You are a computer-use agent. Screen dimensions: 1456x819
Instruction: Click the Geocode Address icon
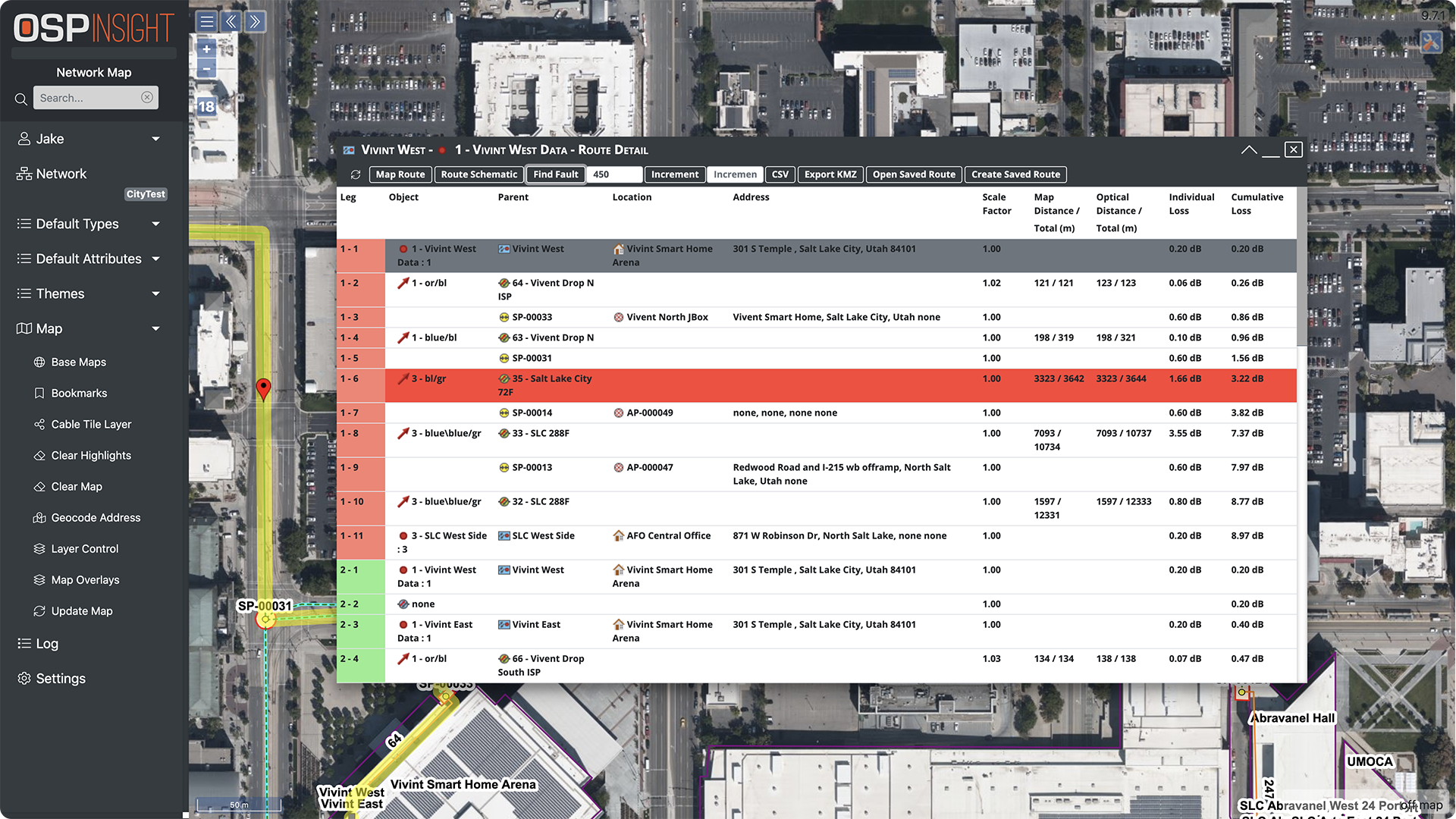click(x=39, y=518)
